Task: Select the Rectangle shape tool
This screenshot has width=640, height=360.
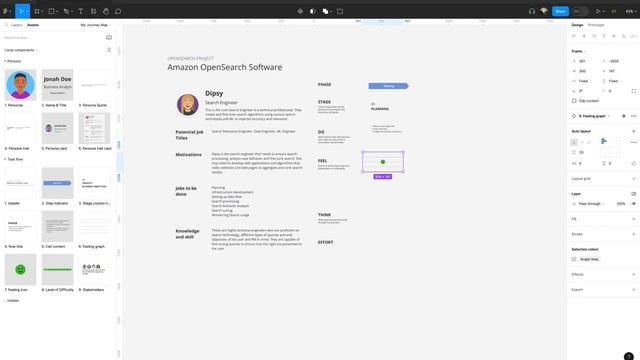Action: coord(52,11)
